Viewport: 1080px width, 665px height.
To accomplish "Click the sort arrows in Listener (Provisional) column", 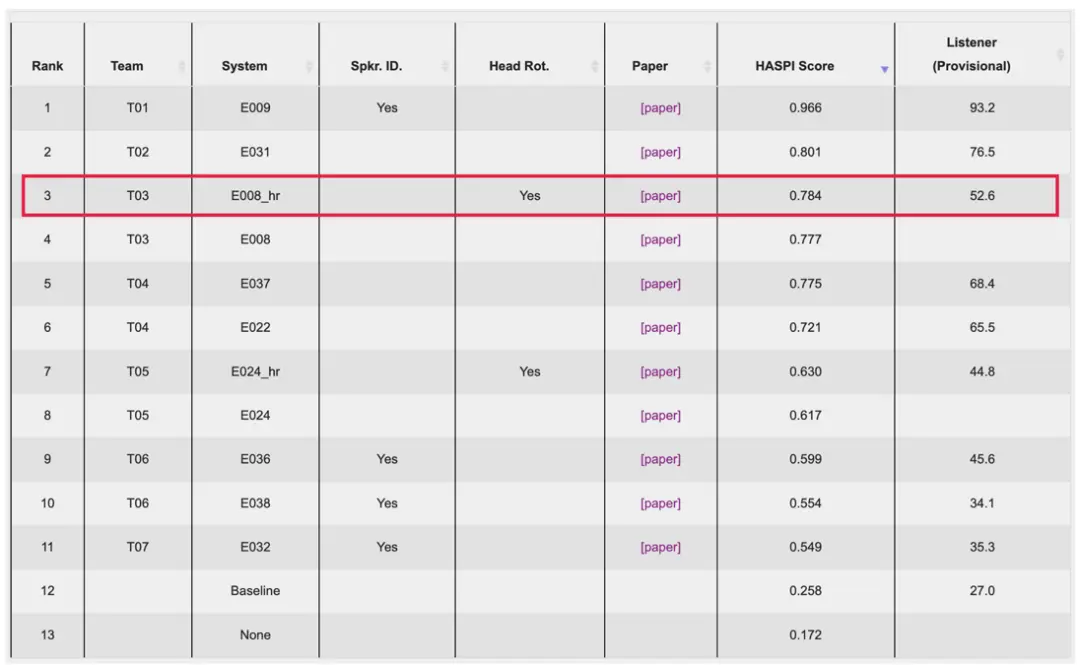I will [x=1060, y=54].
